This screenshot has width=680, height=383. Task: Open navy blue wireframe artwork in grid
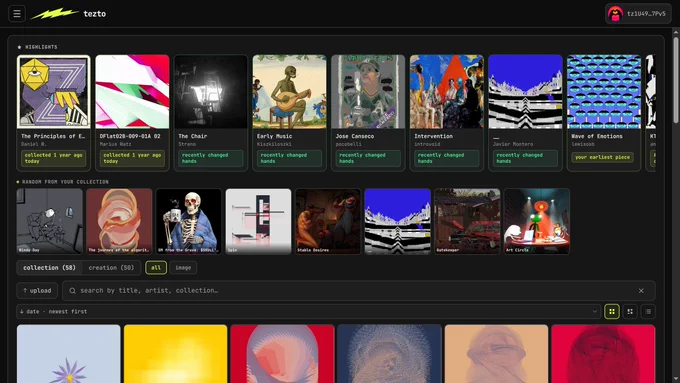pos(389,354)
